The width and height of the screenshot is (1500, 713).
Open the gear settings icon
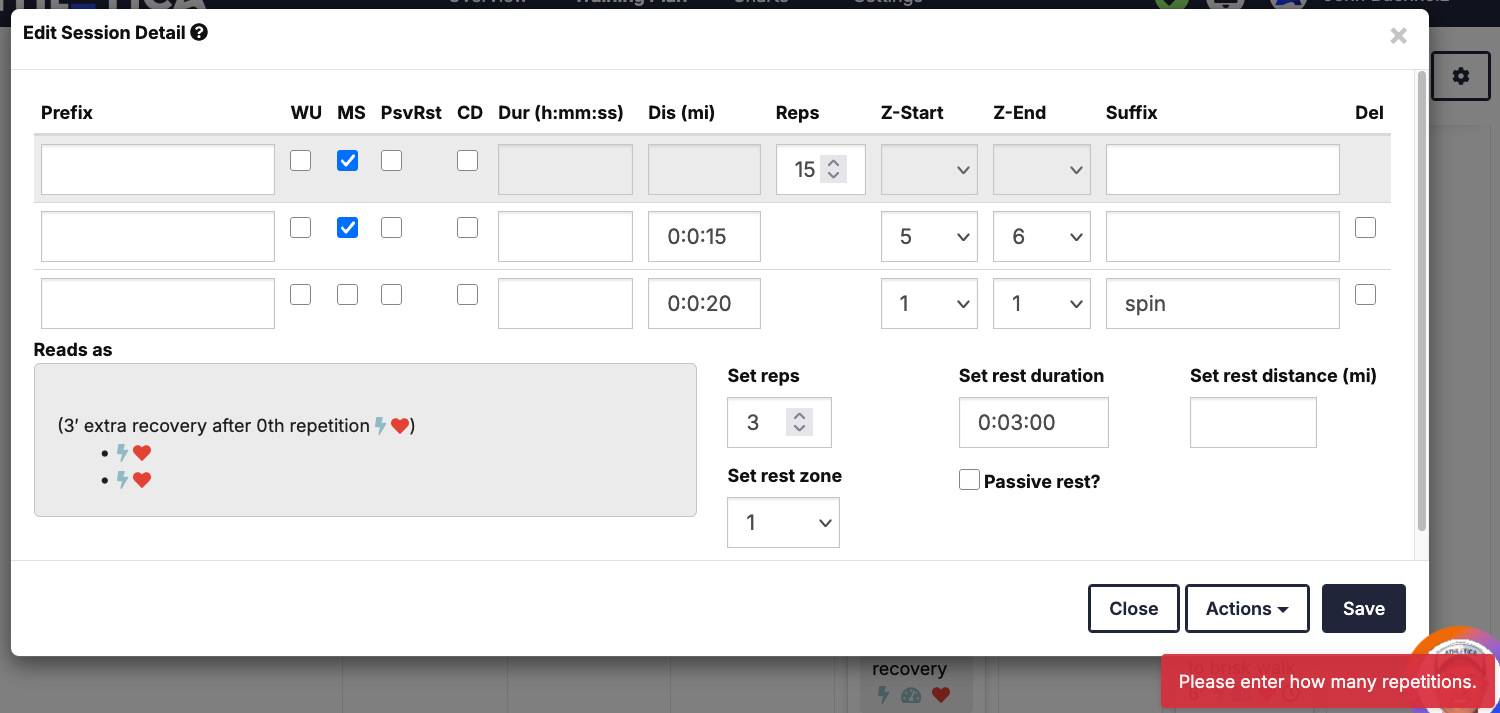click(x=1460, y=76)
